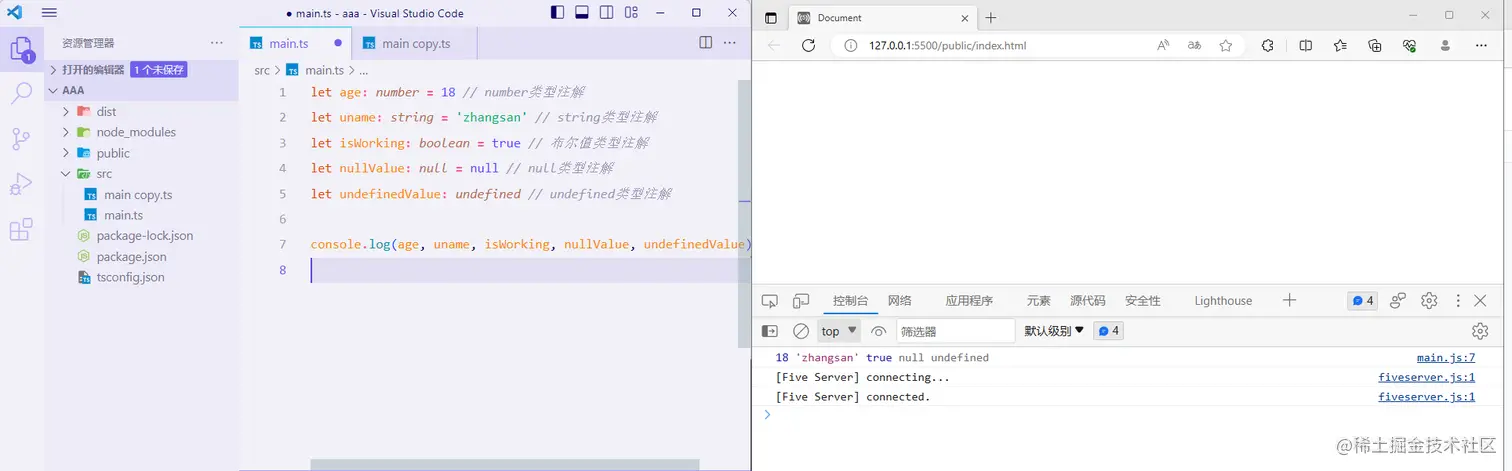The height and width of the screenshot is (471, 1512).
Task: Open Edge tab actions menu icon
Action: 770,18
